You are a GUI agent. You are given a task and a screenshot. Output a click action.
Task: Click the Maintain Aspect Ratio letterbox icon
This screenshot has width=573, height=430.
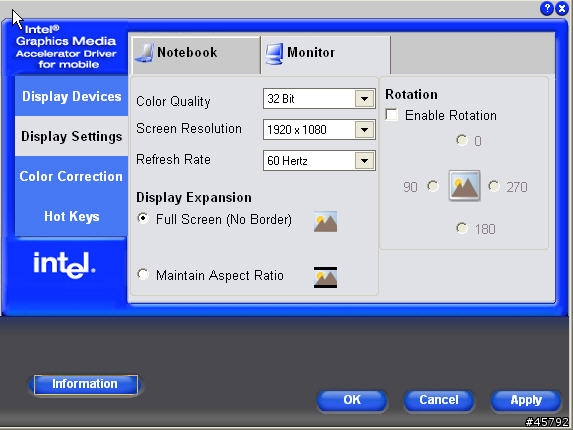(x=325, y=277)
